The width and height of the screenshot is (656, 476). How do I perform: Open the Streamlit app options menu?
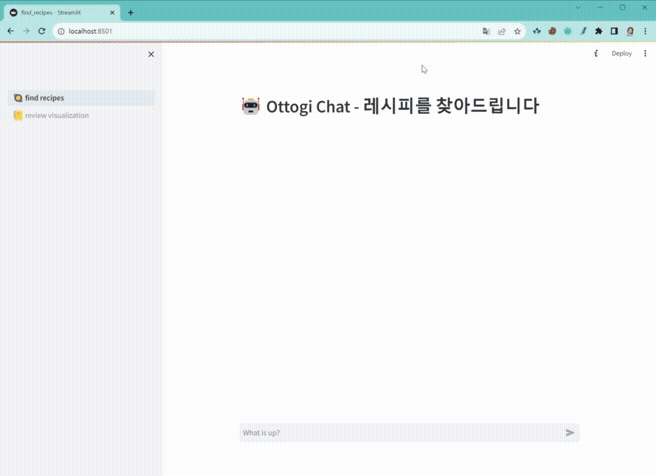645,54
